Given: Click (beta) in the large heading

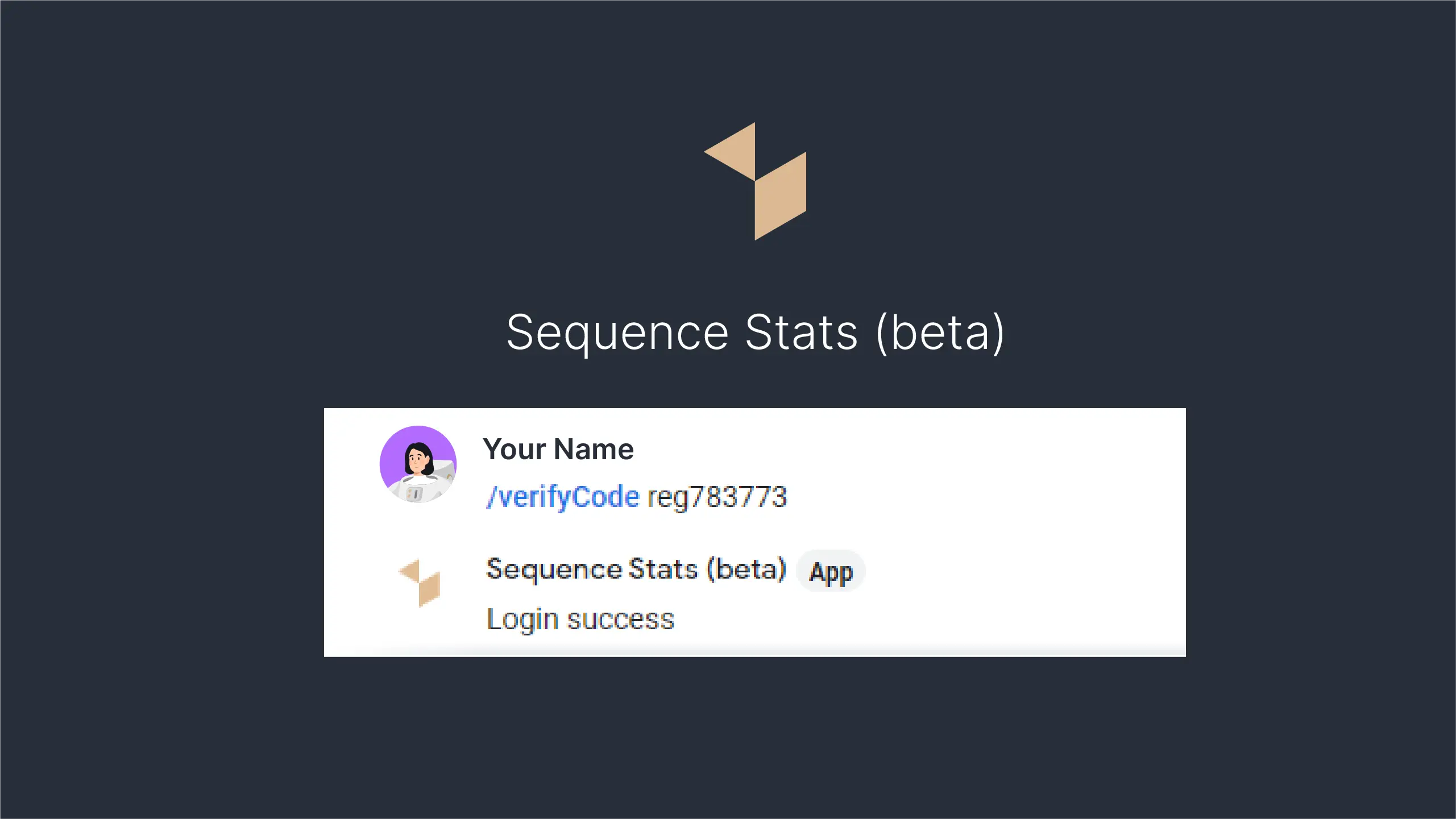Looking at the screenshot, I should pos(940,333).
